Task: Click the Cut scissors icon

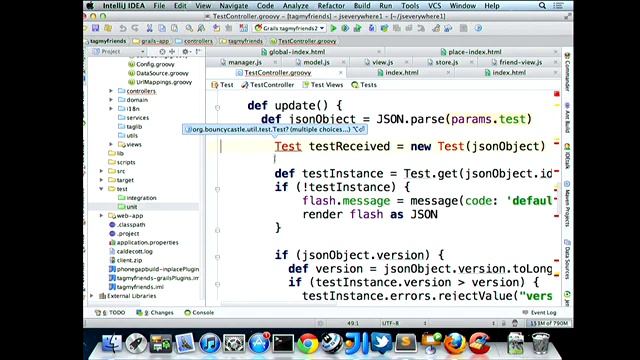Action: tap(149, 28)
